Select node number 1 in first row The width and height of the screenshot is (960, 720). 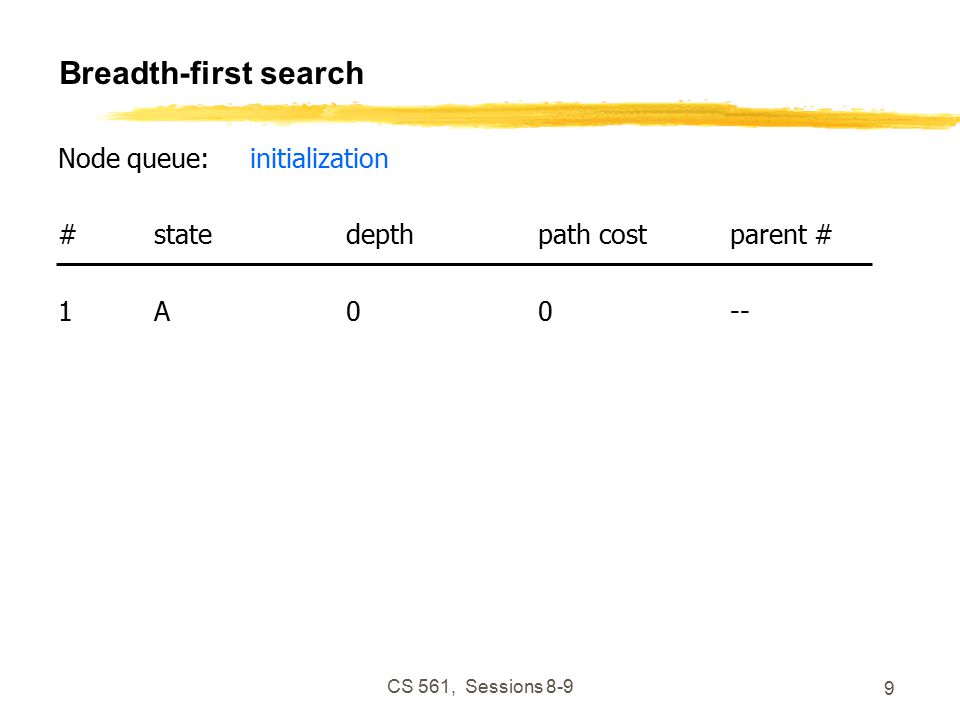(66, 312)
